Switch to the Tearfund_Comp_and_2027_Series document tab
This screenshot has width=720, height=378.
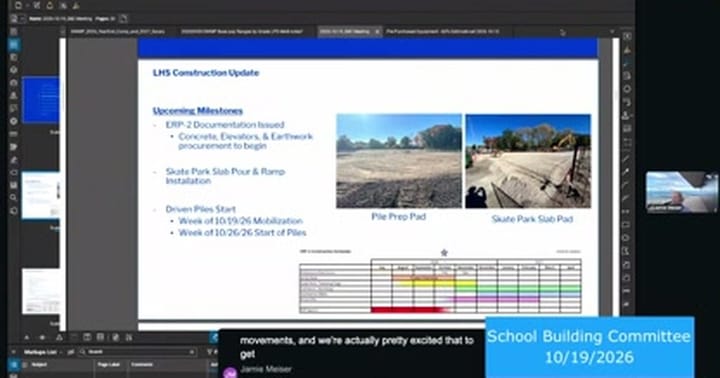(x=118, y=32)
